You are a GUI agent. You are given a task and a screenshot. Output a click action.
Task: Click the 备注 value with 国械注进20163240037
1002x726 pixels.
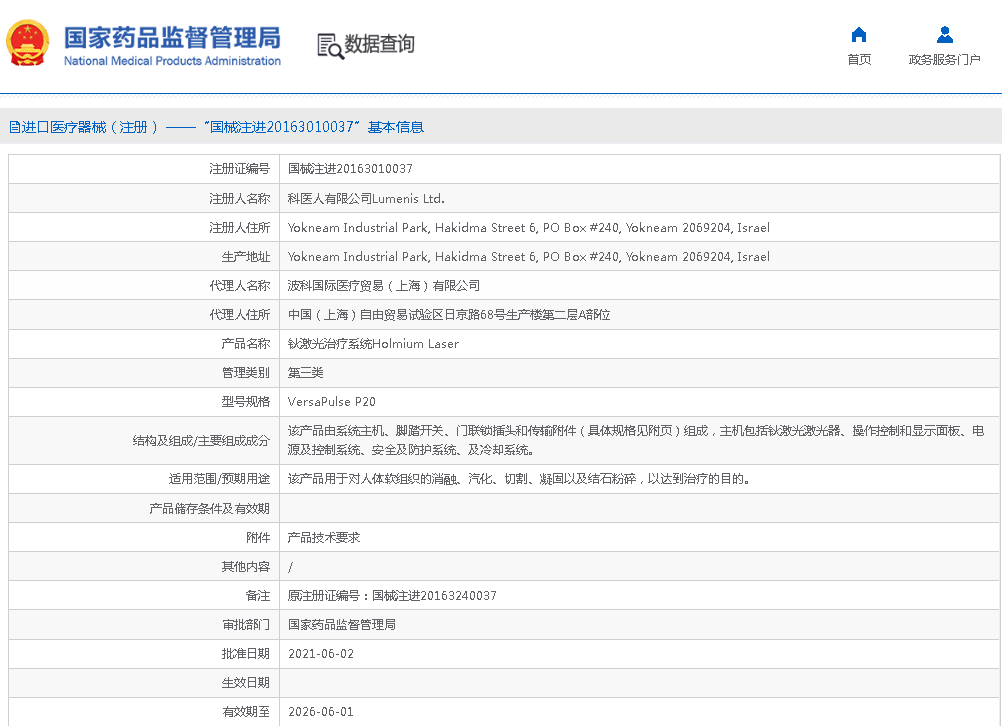click(x=392, y=595)
